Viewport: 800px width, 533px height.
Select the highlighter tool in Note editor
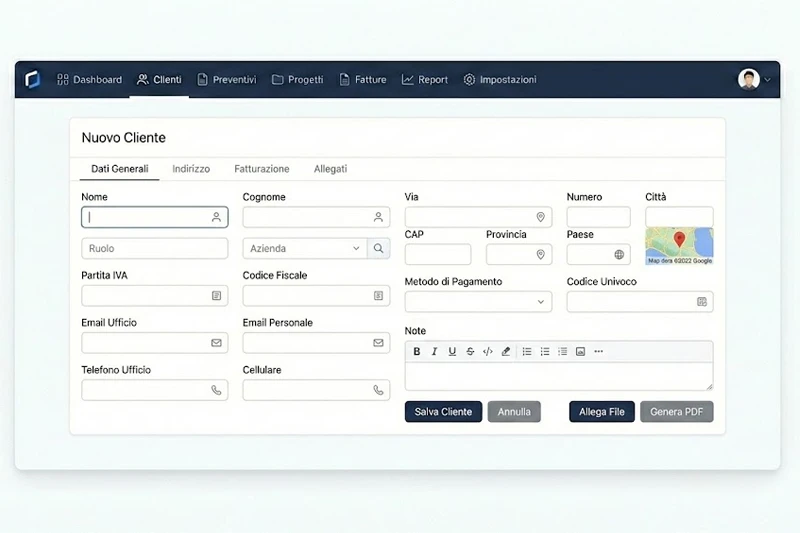pos(506,351)
